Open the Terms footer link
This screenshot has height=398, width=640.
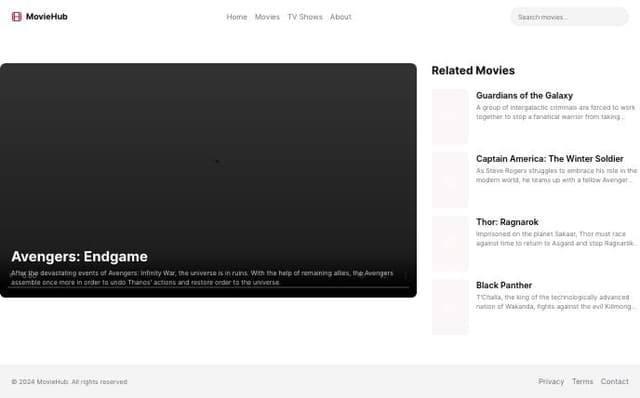582,382
